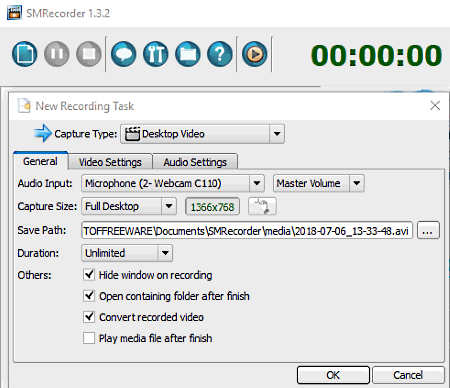The height and width of the screenshot is (388, 450).
Task: Start a new recording task icon
Action: 25,54
